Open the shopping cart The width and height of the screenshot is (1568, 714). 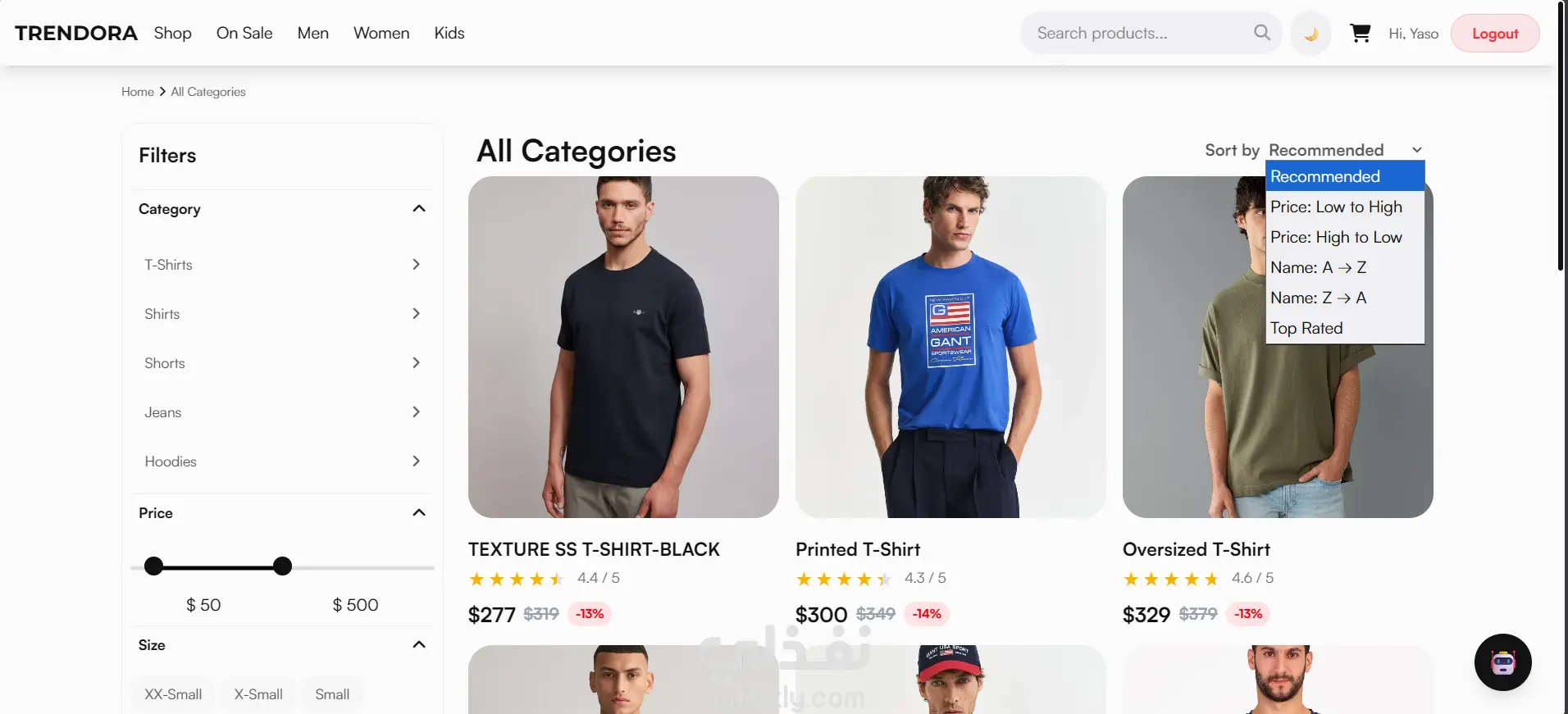1361,34
